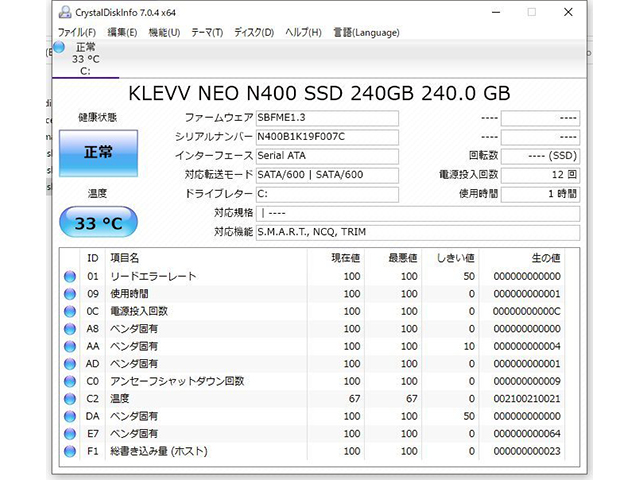Click raw value 000000000023
640x480 pixels.
coord(527,451)
